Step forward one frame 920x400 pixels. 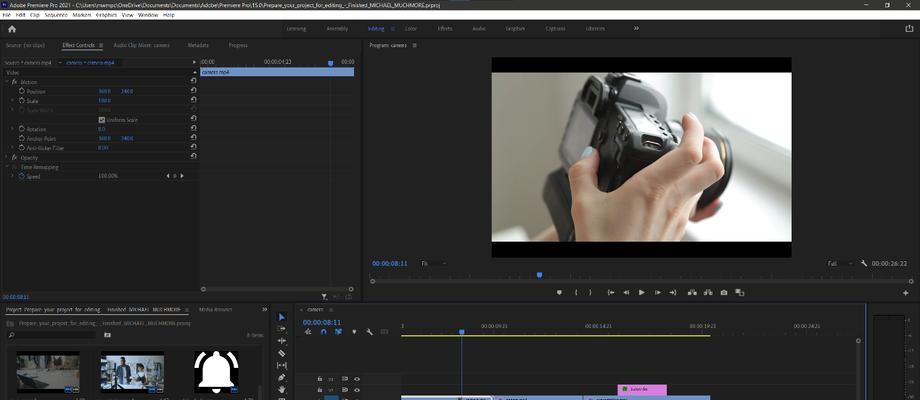click(x=657, y=292)
